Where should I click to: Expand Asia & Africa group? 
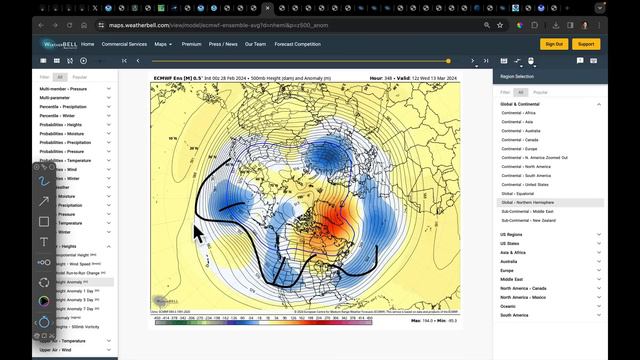pyautogui.click(x=550, y=252)
